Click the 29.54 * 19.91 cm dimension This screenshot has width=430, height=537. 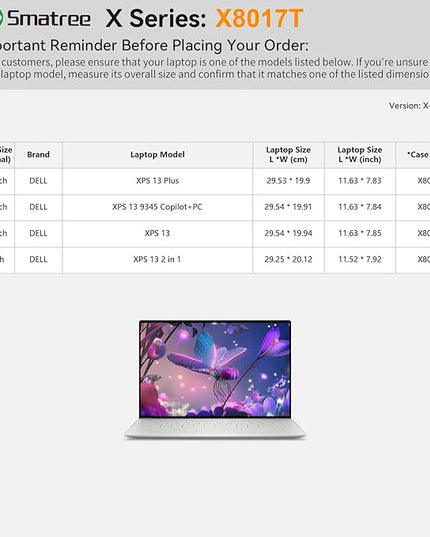288,207
